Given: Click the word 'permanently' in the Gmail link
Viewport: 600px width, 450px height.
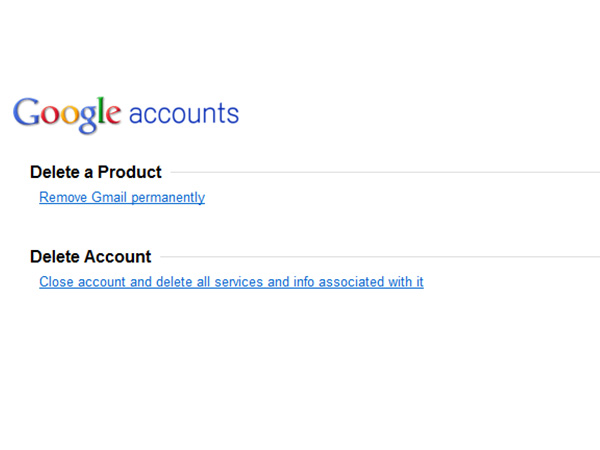Looking at the screenshot, I should [168, 197].
